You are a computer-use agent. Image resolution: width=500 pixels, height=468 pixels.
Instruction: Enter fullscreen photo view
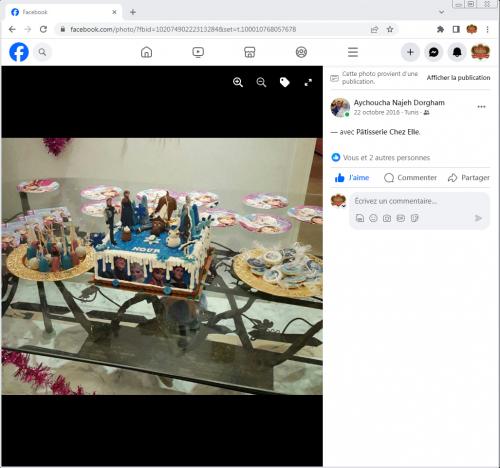pyautogui.click(x=308, y=82)
